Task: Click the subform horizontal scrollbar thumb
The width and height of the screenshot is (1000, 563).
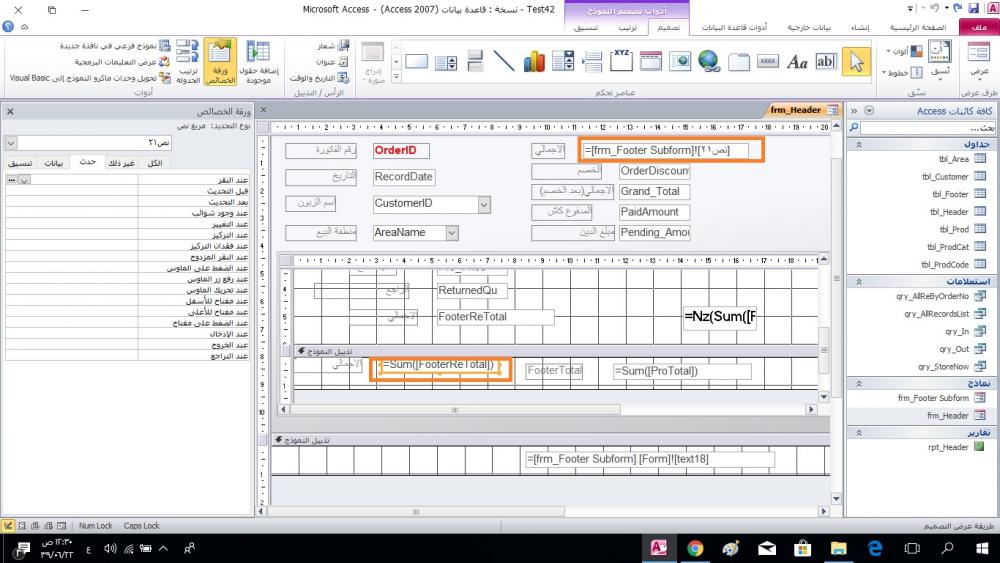Action: pyautogui.click(x=455, y=409)
